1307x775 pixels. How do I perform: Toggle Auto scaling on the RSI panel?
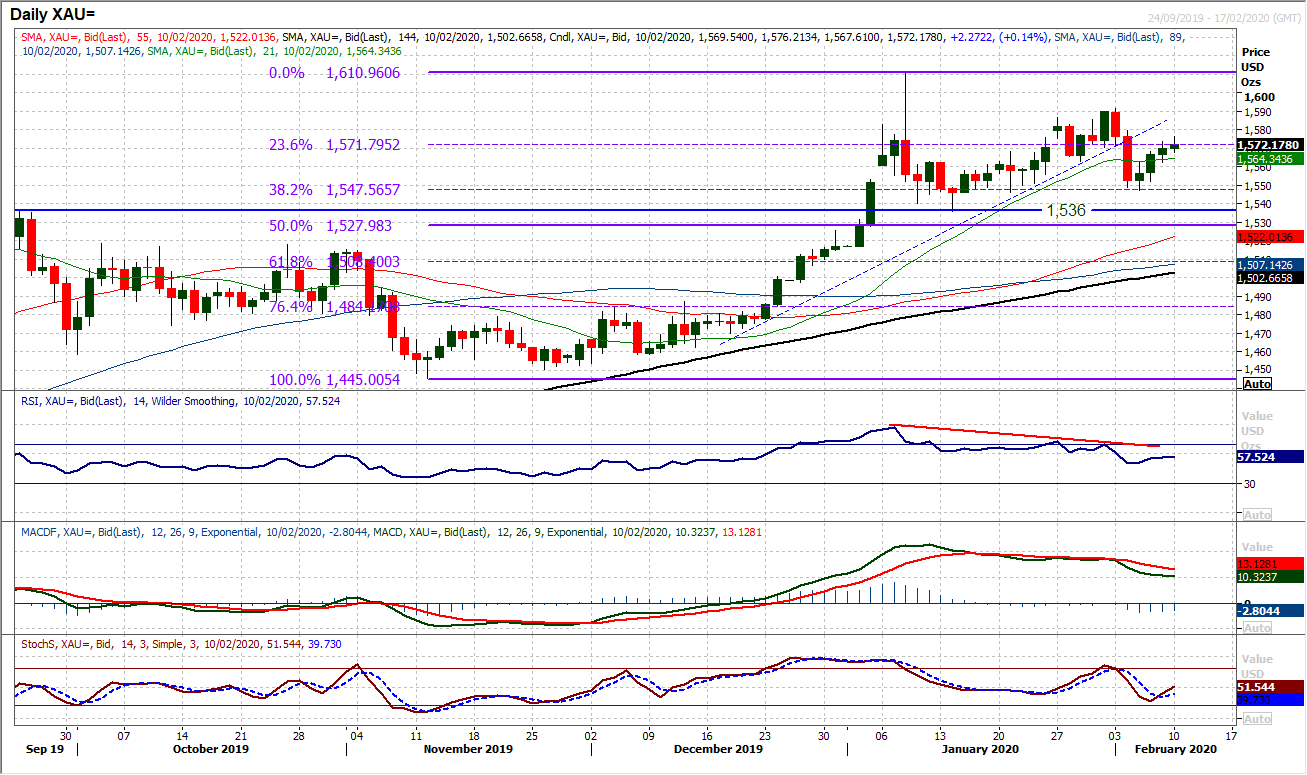point(1256,513)
